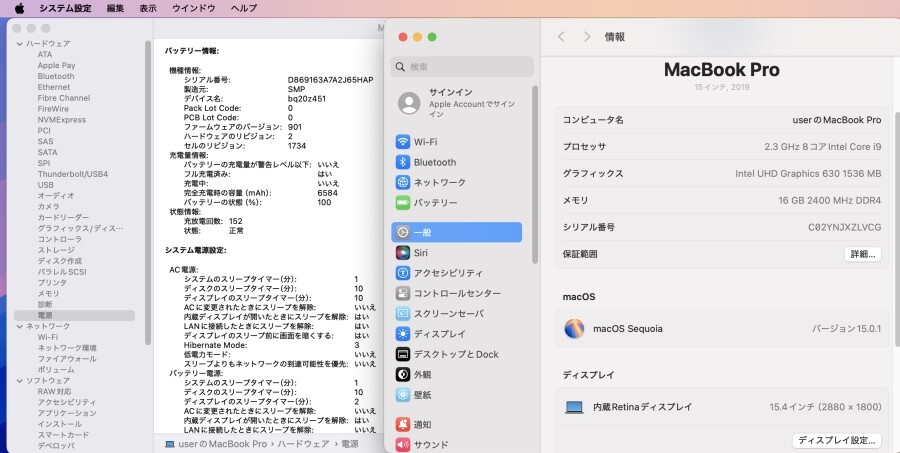Click the ディスプレイ設定... button
This screenshot has width=900, height=453.
point(837,440)
